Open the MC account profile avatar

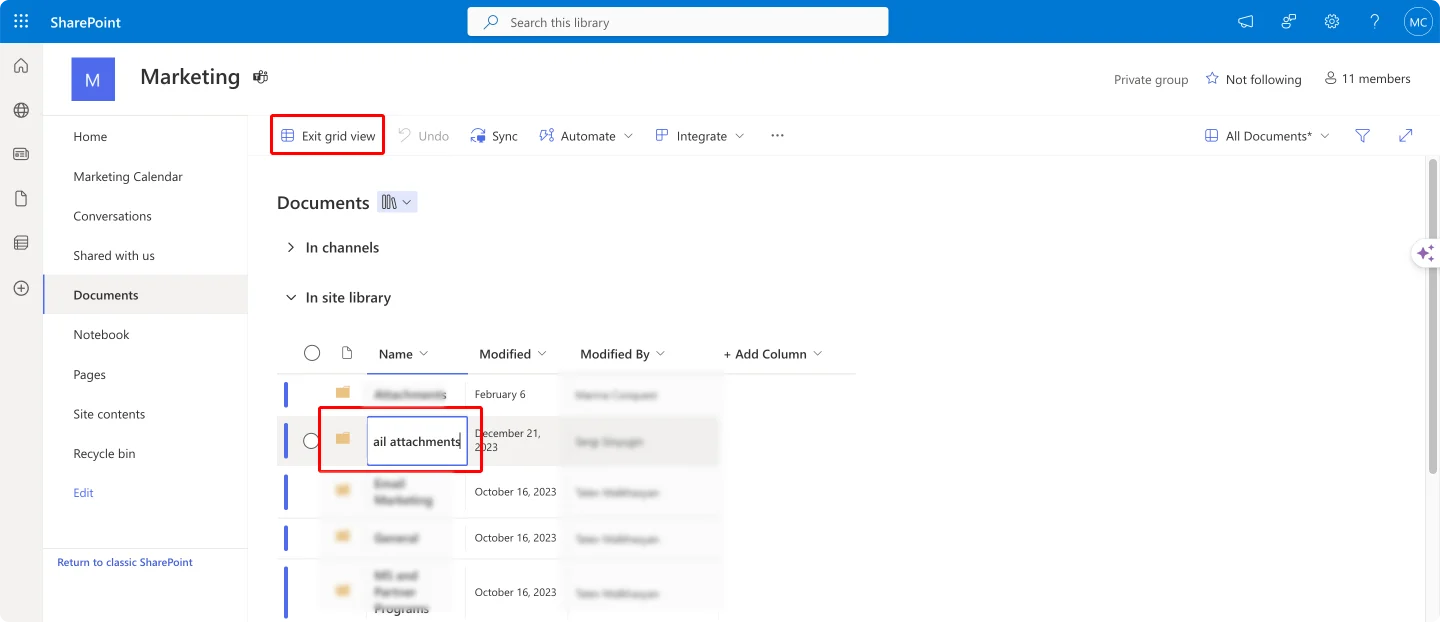pos(1418,21)
